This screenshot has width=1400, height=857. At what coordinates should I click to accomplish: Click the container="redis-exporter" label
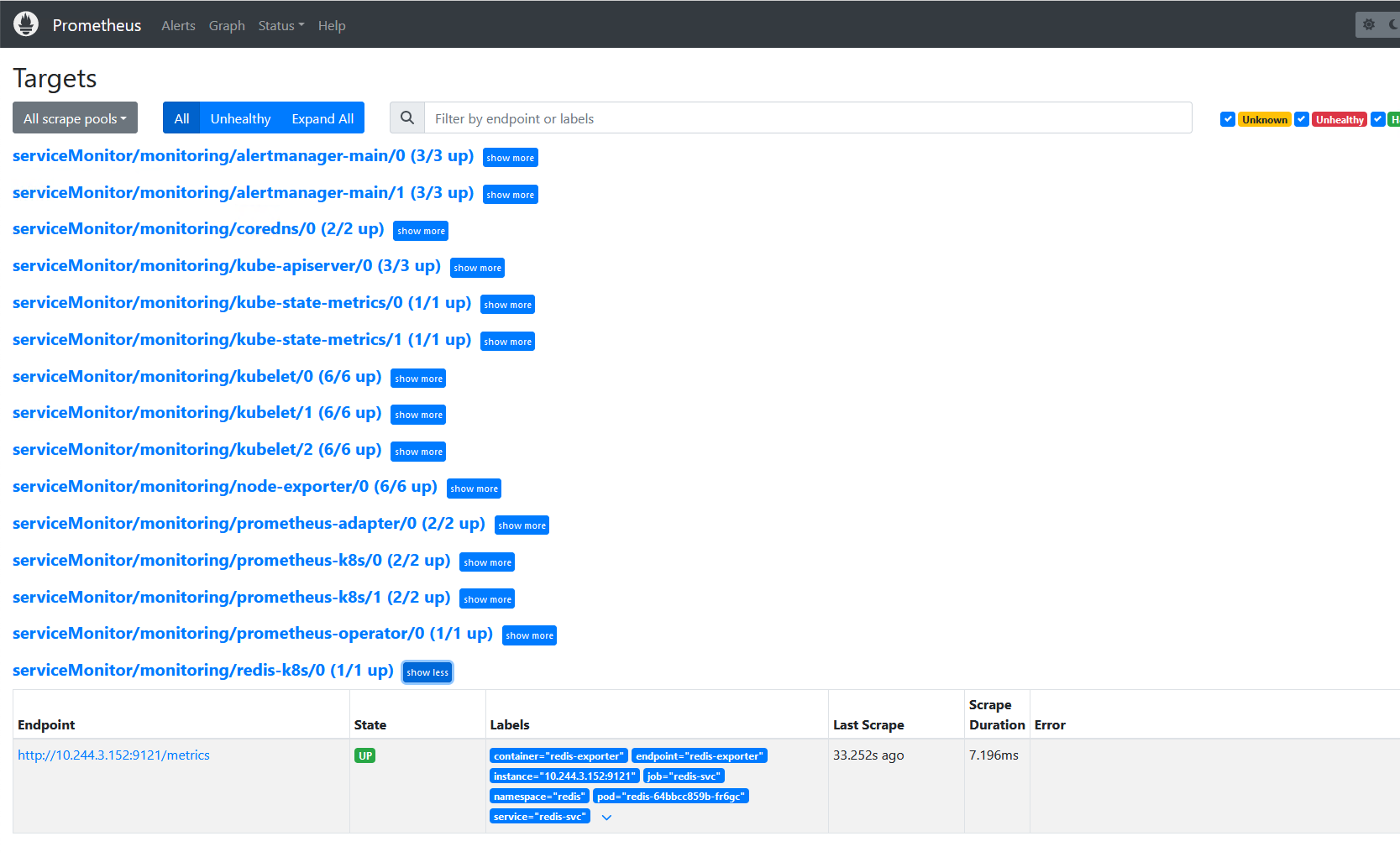pyautogui.click(x=558, y=756)
